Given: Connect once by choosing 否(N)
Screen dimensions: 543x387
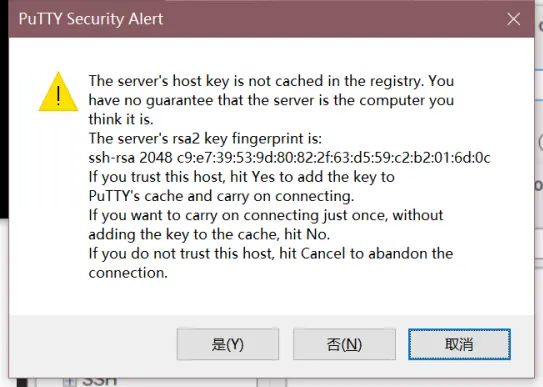Looking at the screenshot, I should pos(344,344).
